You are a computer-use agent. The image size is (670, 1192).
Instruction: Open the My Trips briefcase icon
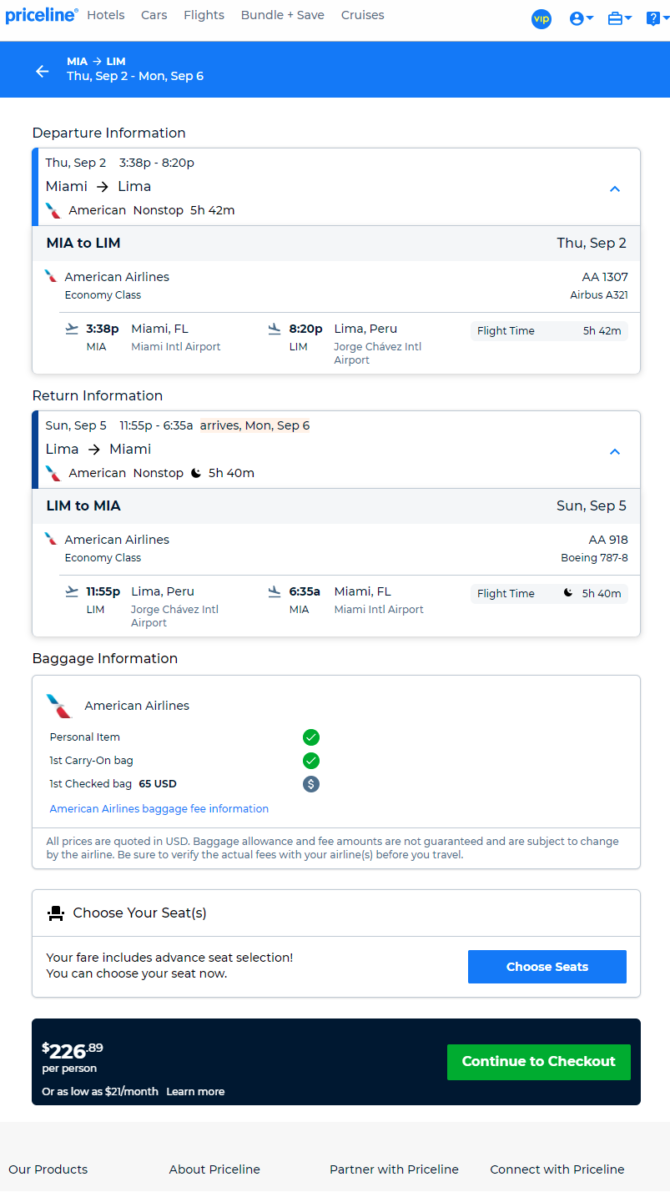point(620,19)
